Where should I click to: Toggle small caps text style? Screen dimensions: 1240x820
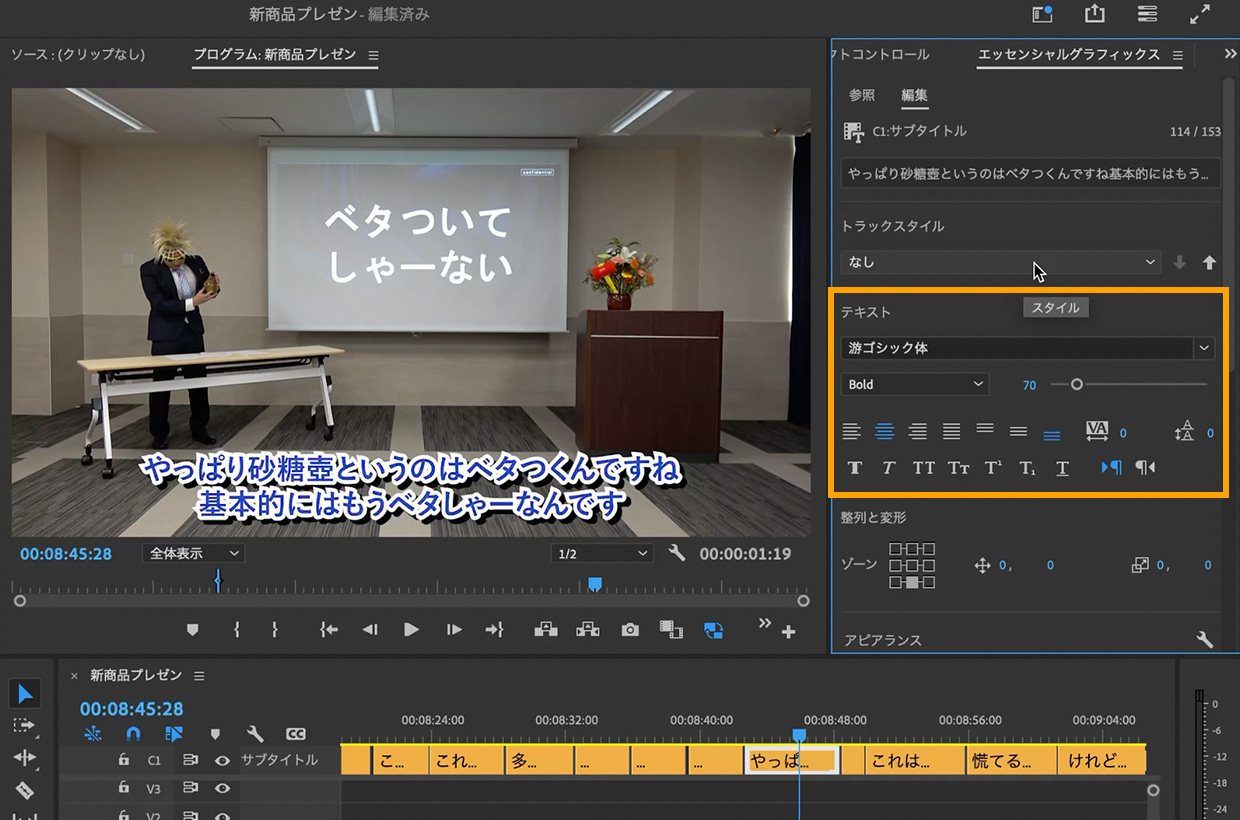959,468
